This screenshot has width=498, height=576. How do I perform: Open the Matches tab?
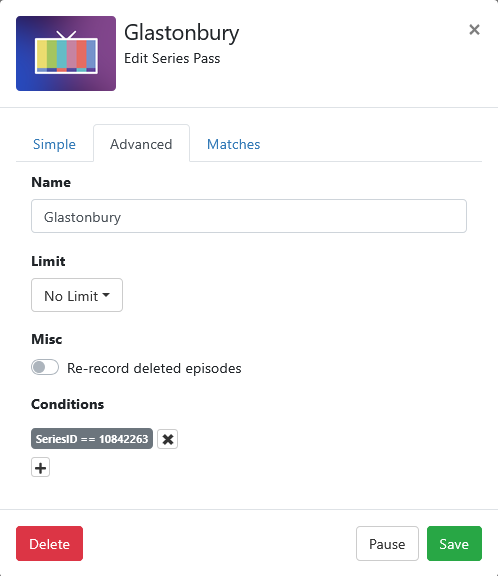coord(234,144)
